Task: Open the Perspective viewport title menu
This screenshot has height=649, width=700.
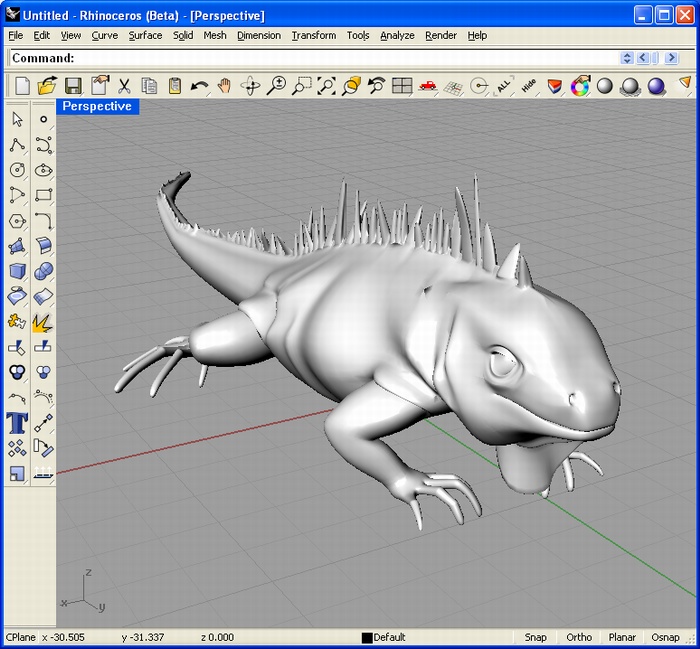Action: click(97, 106)
